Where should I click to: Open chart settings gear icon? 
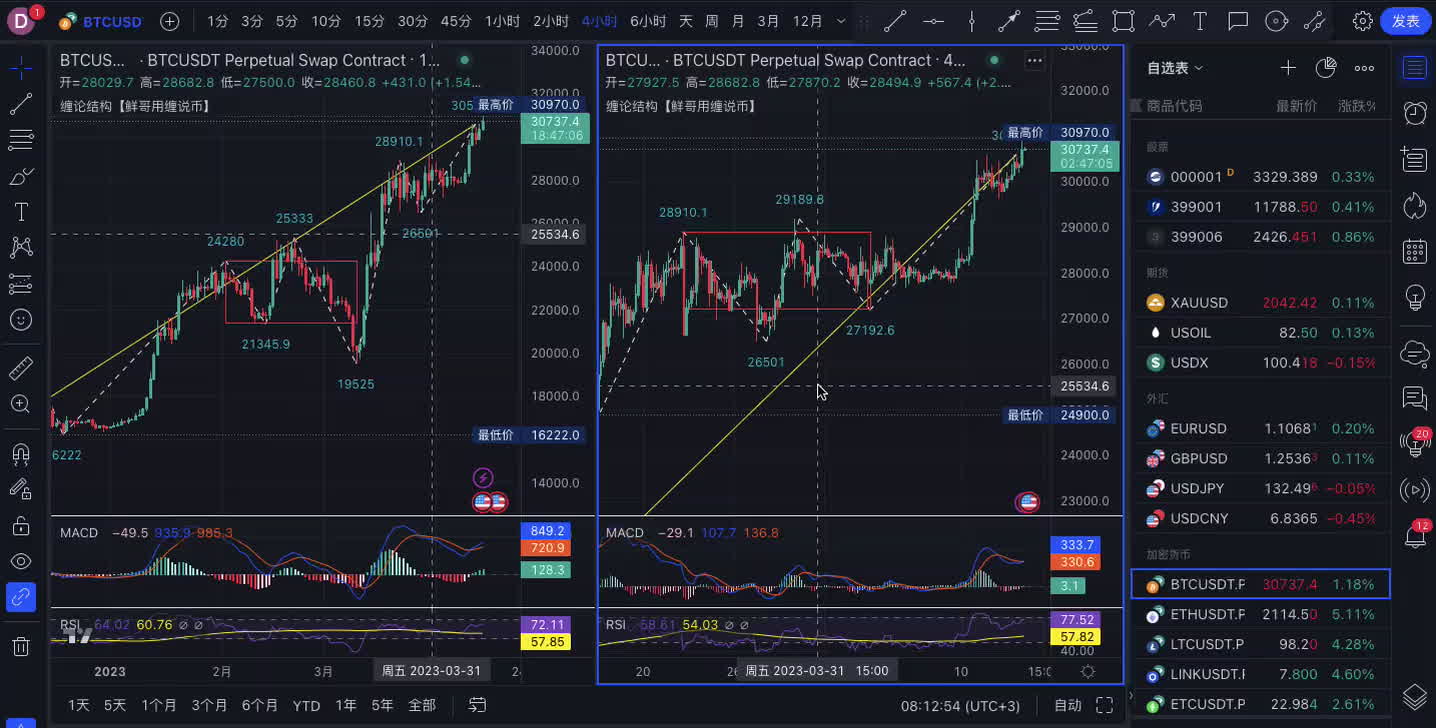click(x=1362, y=21)
